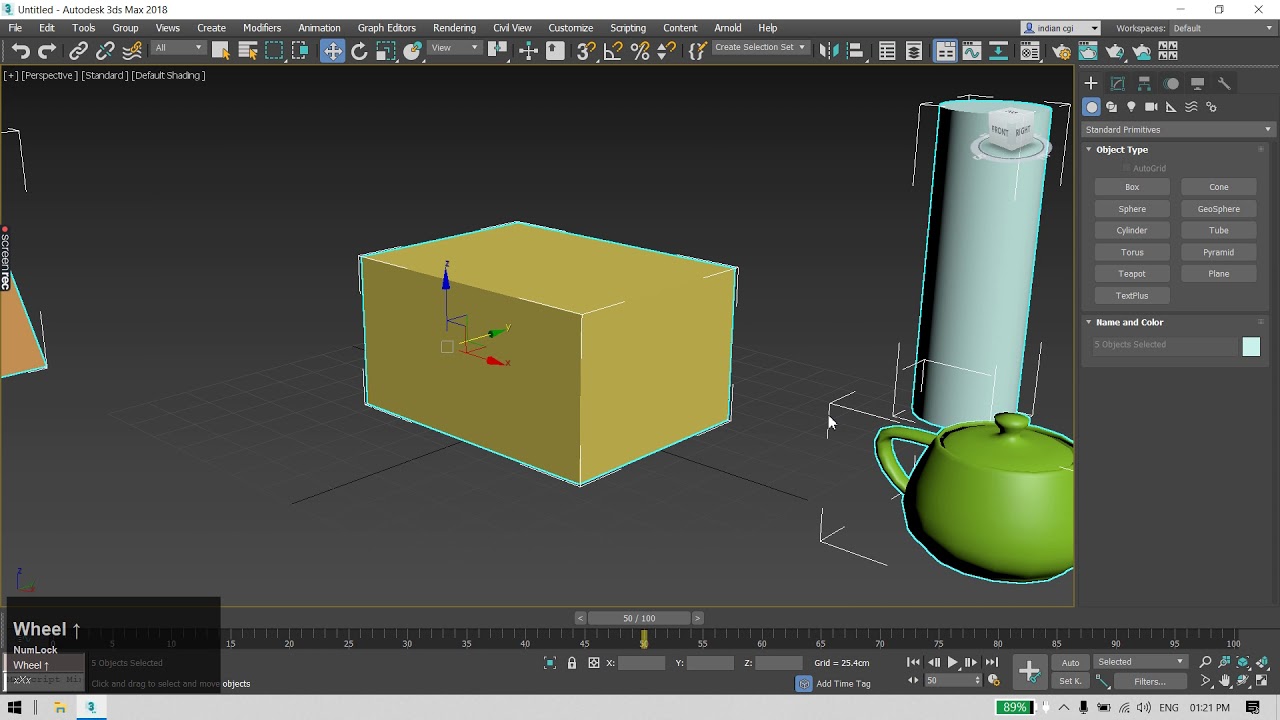Activate the Select and Rotate tool
This screenshot has height=720, width=1280.
pos(359,51)
